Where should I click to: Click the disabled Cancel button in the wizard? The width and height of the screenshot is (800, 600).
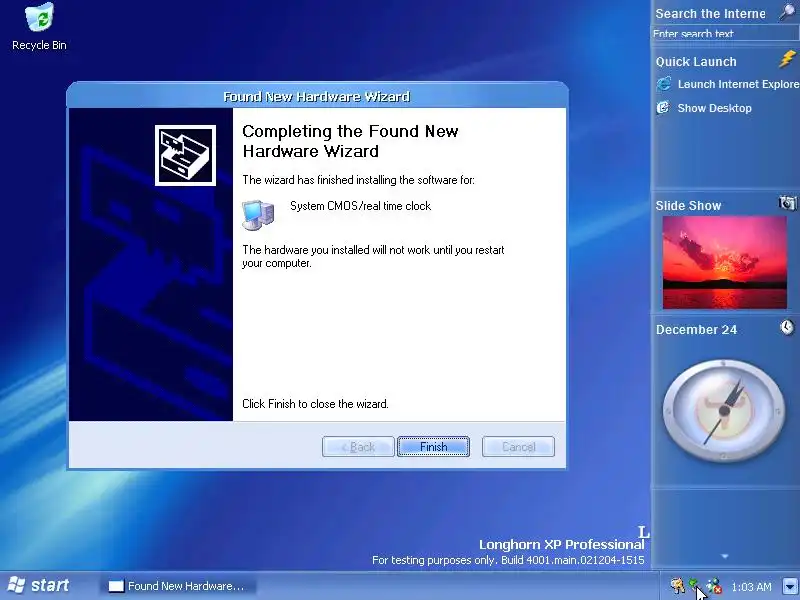tap(518, 447)
